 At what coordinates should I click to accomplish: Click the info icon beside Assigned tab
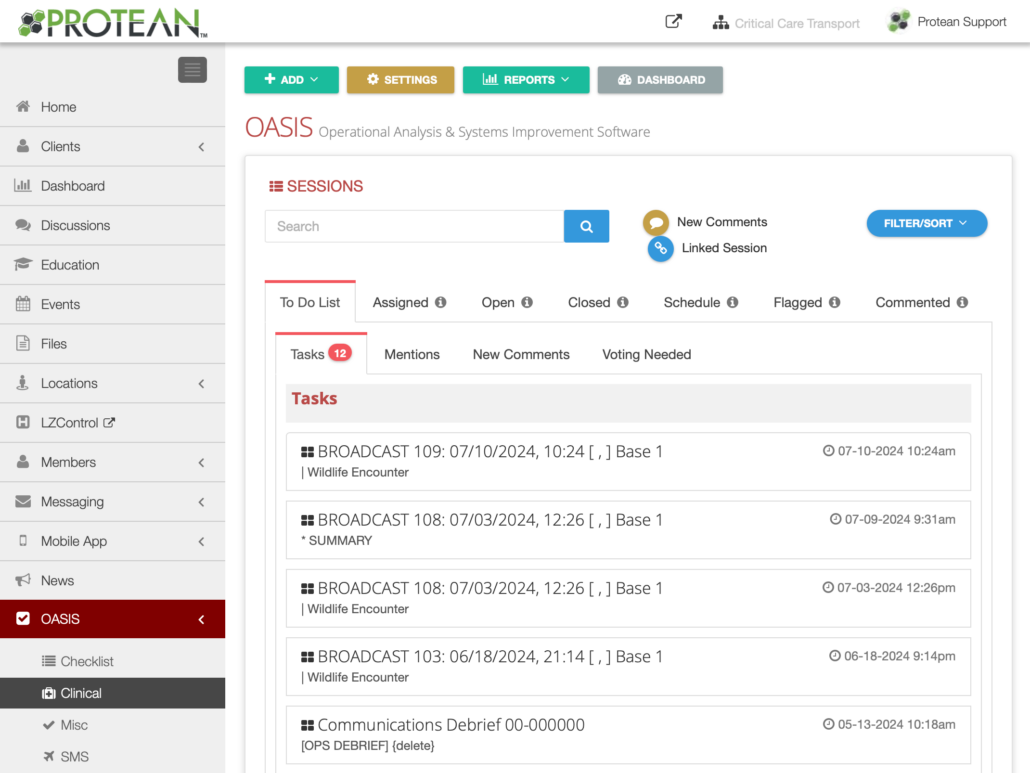440,303
